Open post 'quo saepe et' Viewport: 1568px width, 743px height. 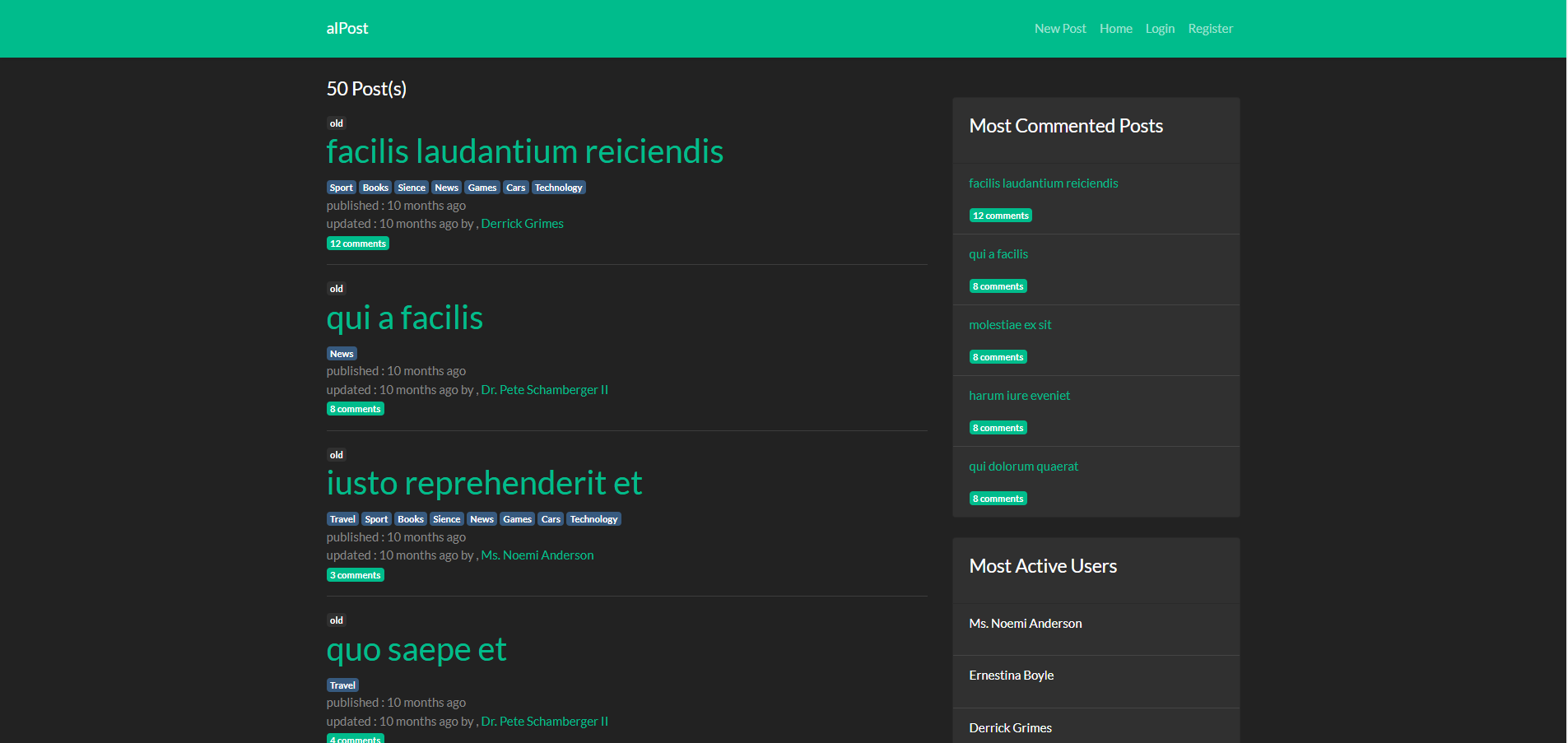point(416,649)
